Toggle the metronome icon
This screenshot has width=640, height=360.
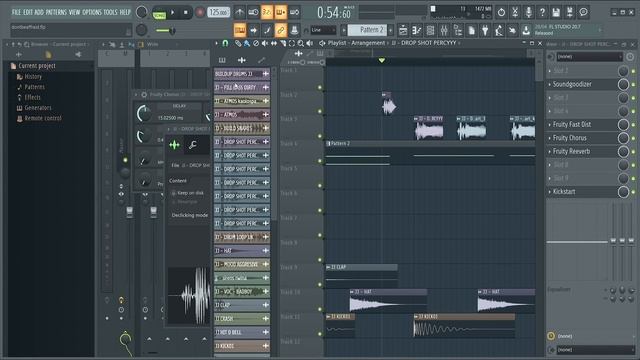pyautogui.click(x=240, y=13)
